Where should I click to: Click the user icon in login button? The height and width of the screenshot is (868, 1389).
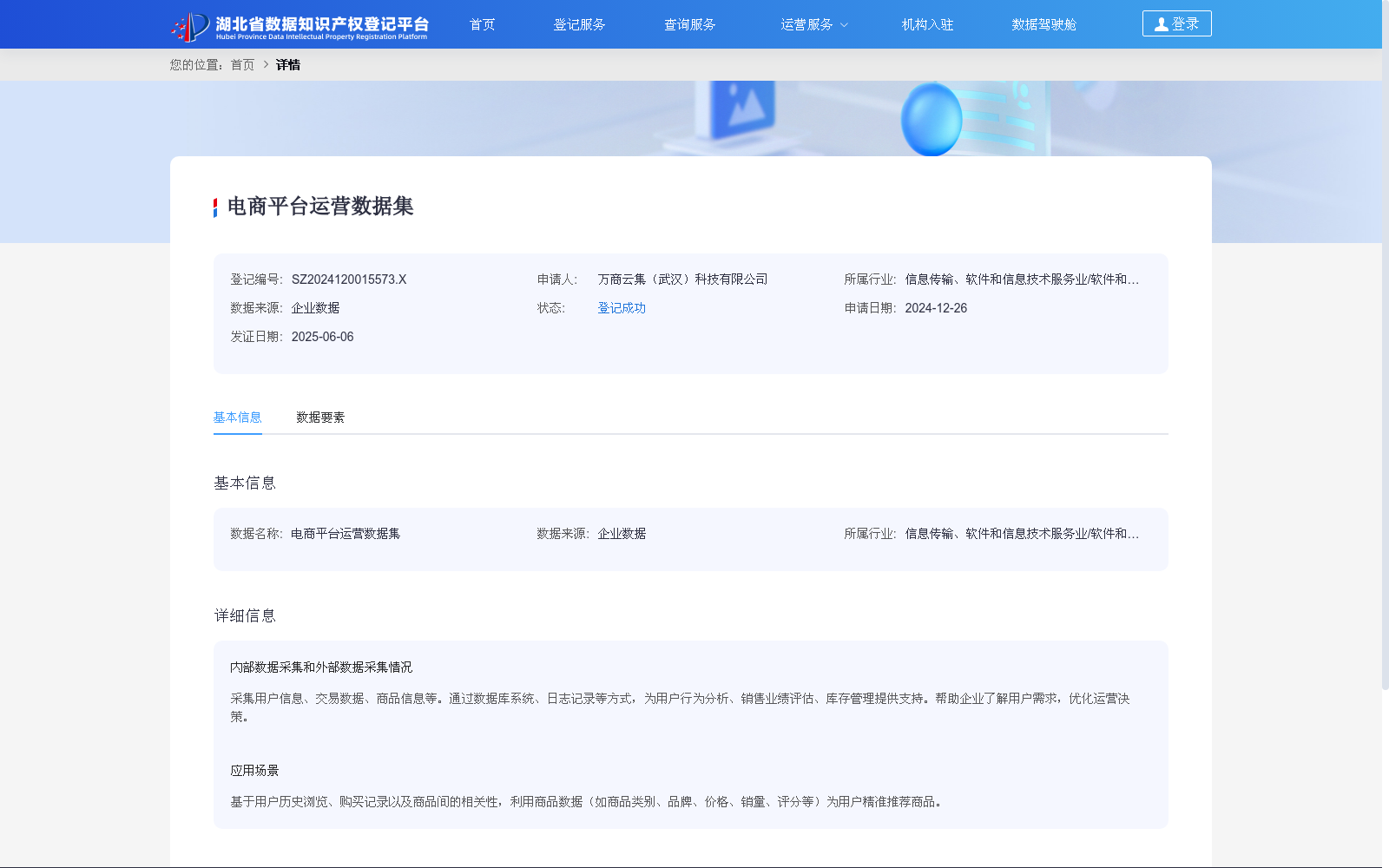[1161, 24]
